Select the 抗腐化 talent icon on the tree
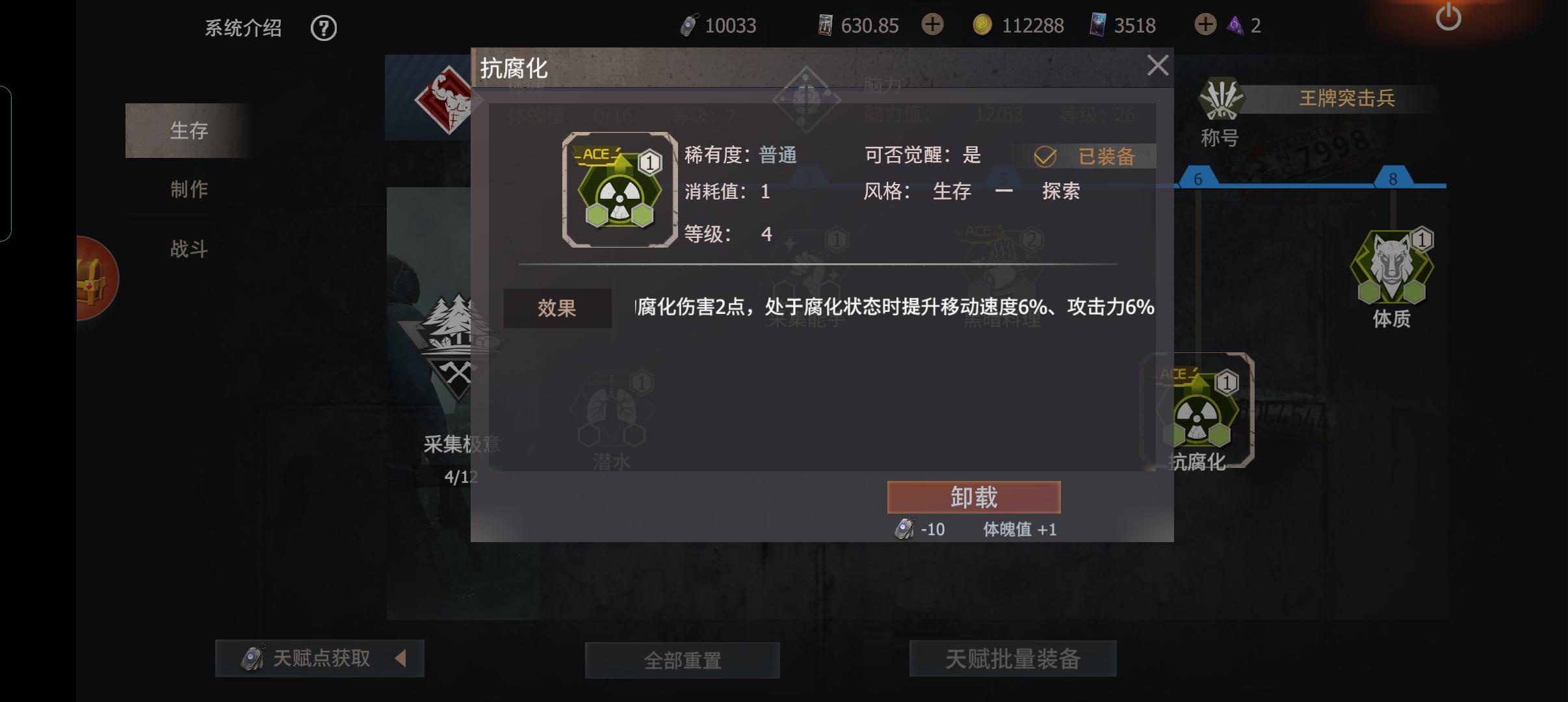 click(x=1197, y=411)
